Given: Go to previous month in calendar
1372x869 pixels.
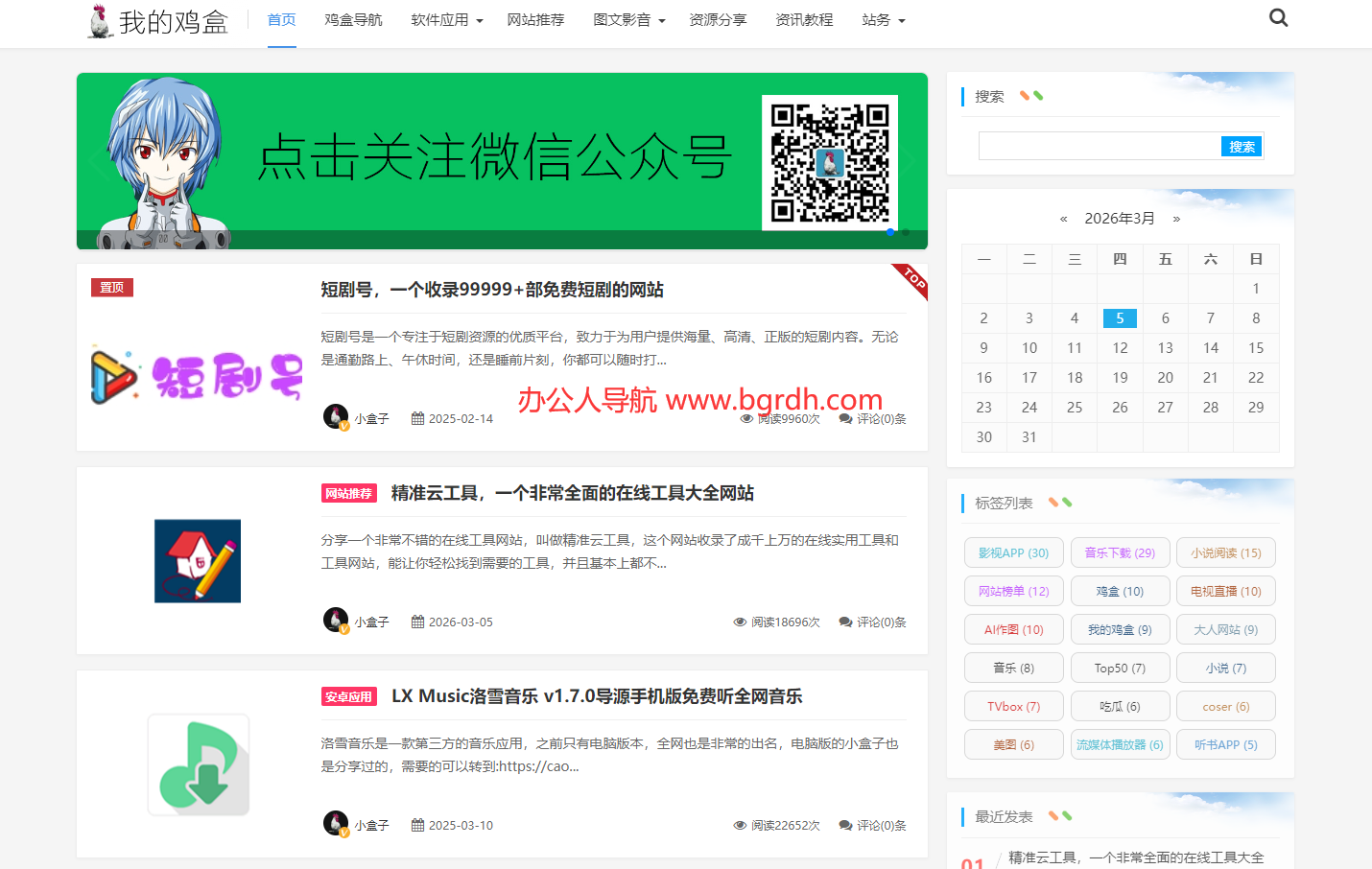Looking at the screenshot, I should (x=1063, y=219).
